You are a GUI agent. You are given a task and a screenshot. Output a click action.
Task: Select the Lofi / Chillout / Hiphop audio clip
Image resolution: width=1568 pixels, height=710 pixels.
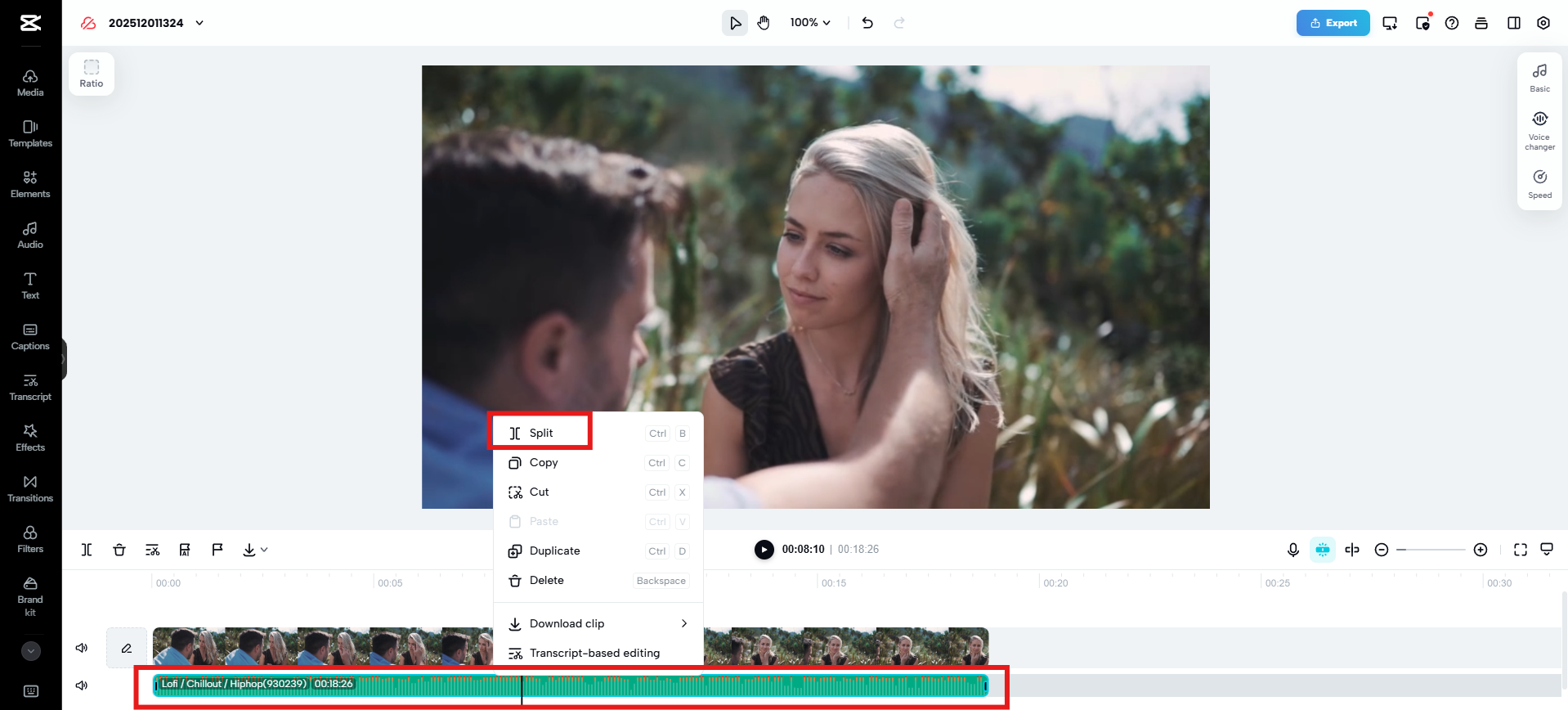(571, 685)
